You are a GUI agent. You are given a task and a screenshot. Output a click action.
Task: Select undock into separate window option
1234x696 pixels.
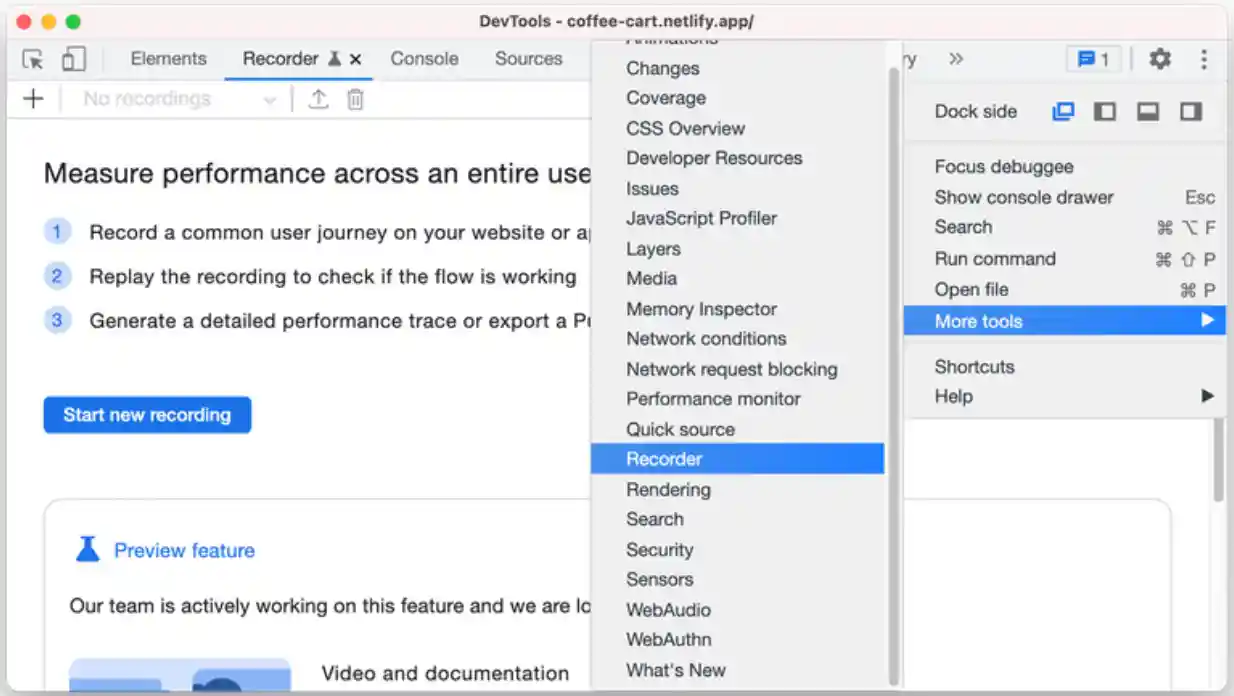coord(1063,111)
